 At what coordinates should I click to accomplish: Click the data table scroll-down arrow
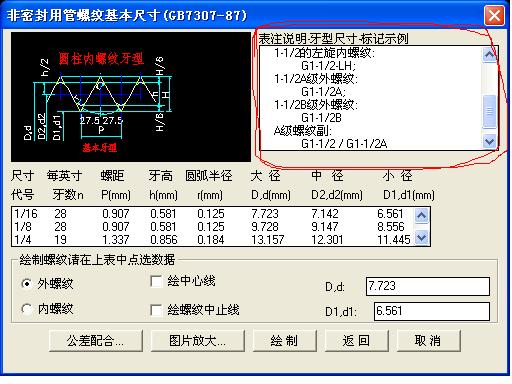(x=421, y=238)
